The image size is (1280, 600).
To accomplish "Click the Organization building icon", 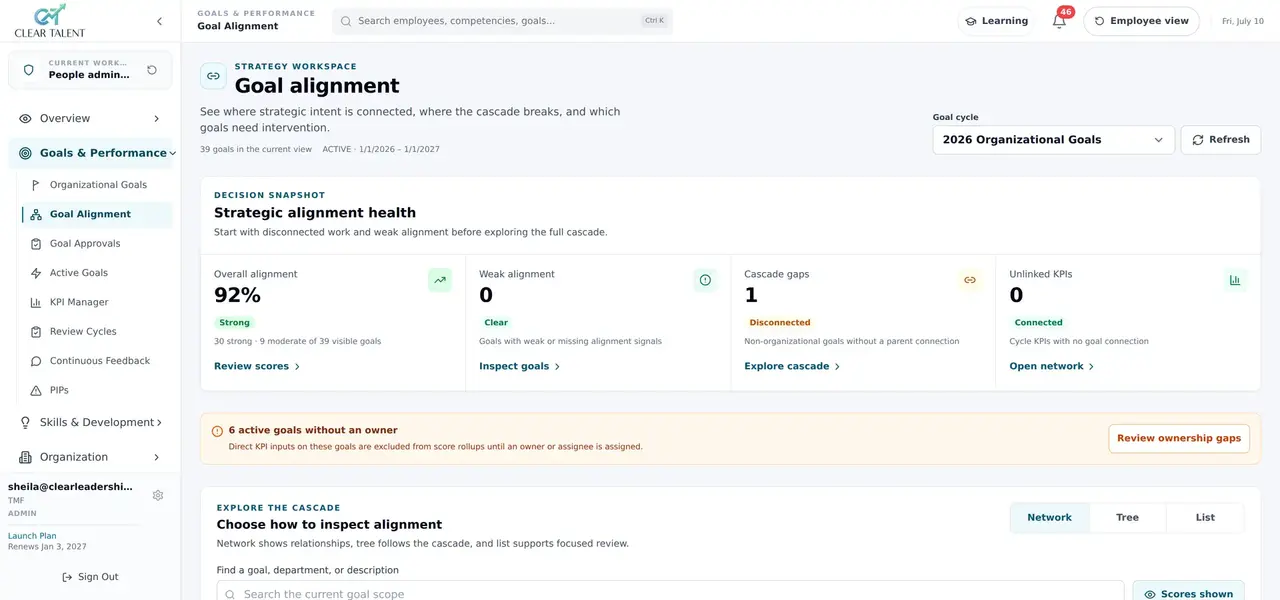I will click(x=26, y=457).
